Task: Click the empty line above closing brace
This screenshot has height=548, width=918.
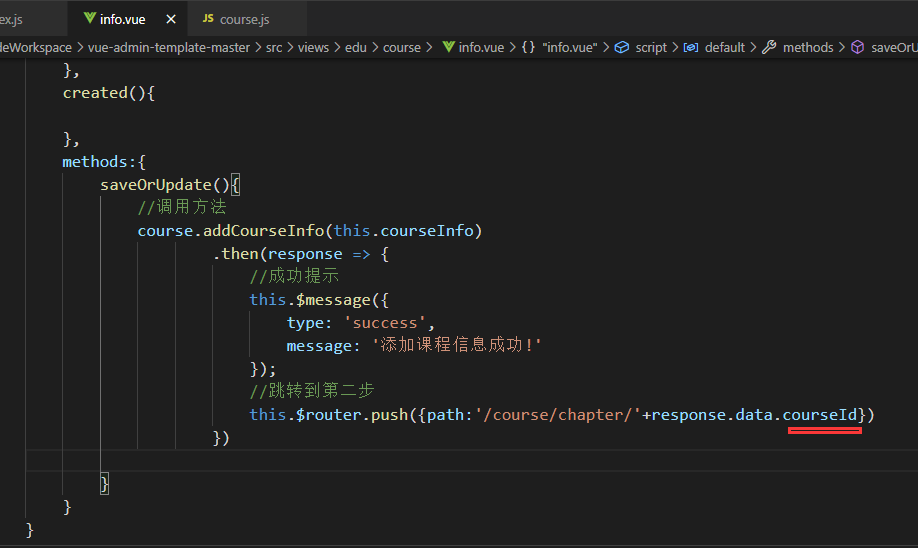Action: pyautogui.click(x=472, y=461)
